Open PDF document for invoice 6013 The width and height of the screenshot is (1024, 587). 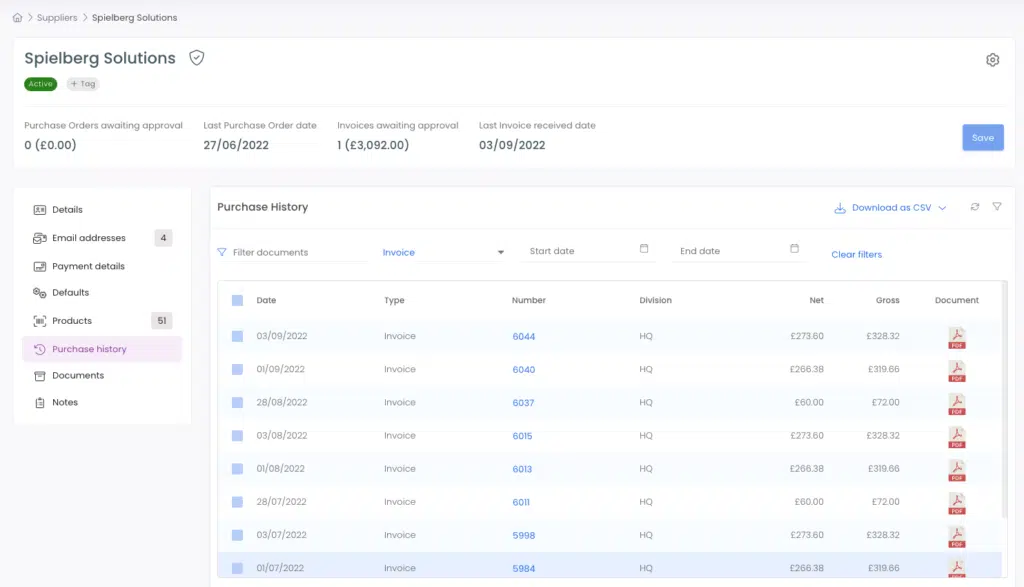coord(957,470)
